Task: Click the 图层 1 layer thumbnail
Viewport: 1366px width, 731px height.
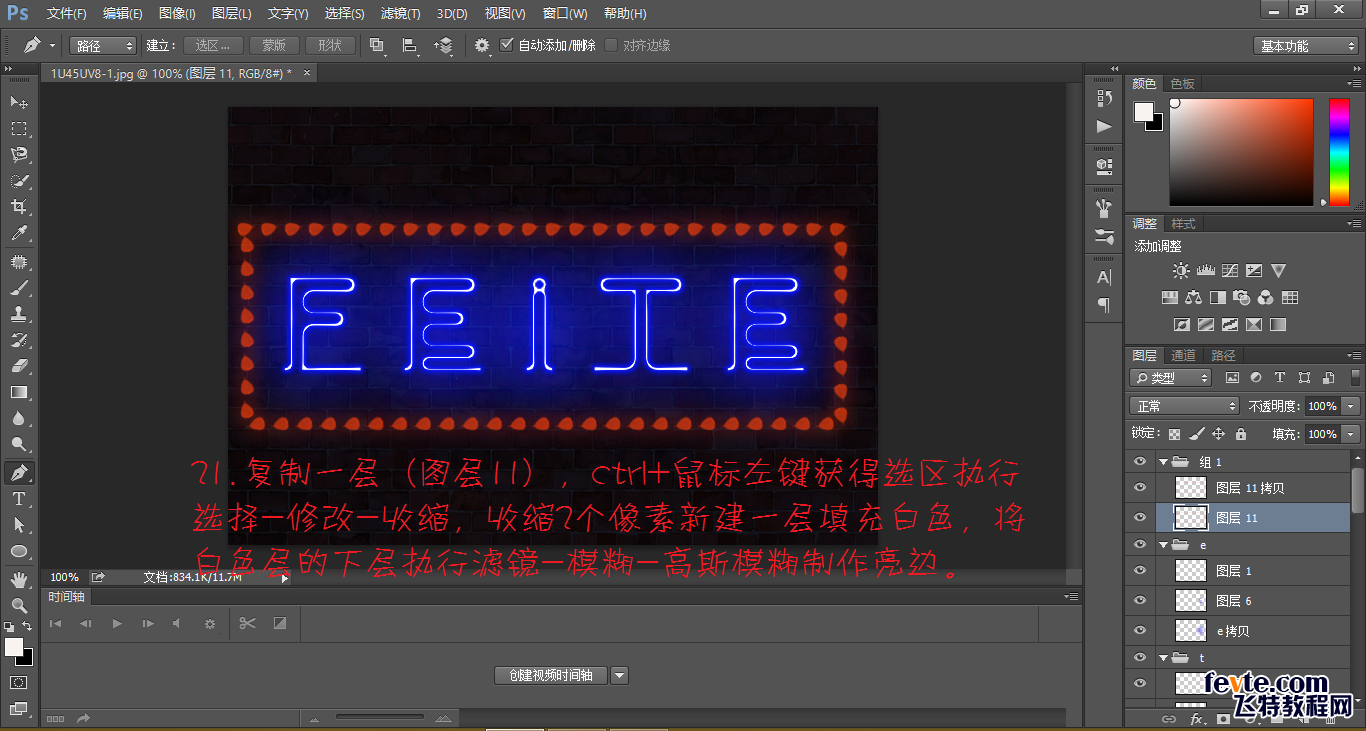Action: pos(1188,570)
